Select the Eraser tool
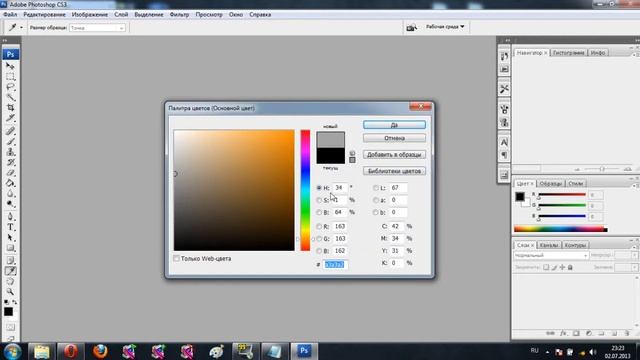 tap(10, 173)
